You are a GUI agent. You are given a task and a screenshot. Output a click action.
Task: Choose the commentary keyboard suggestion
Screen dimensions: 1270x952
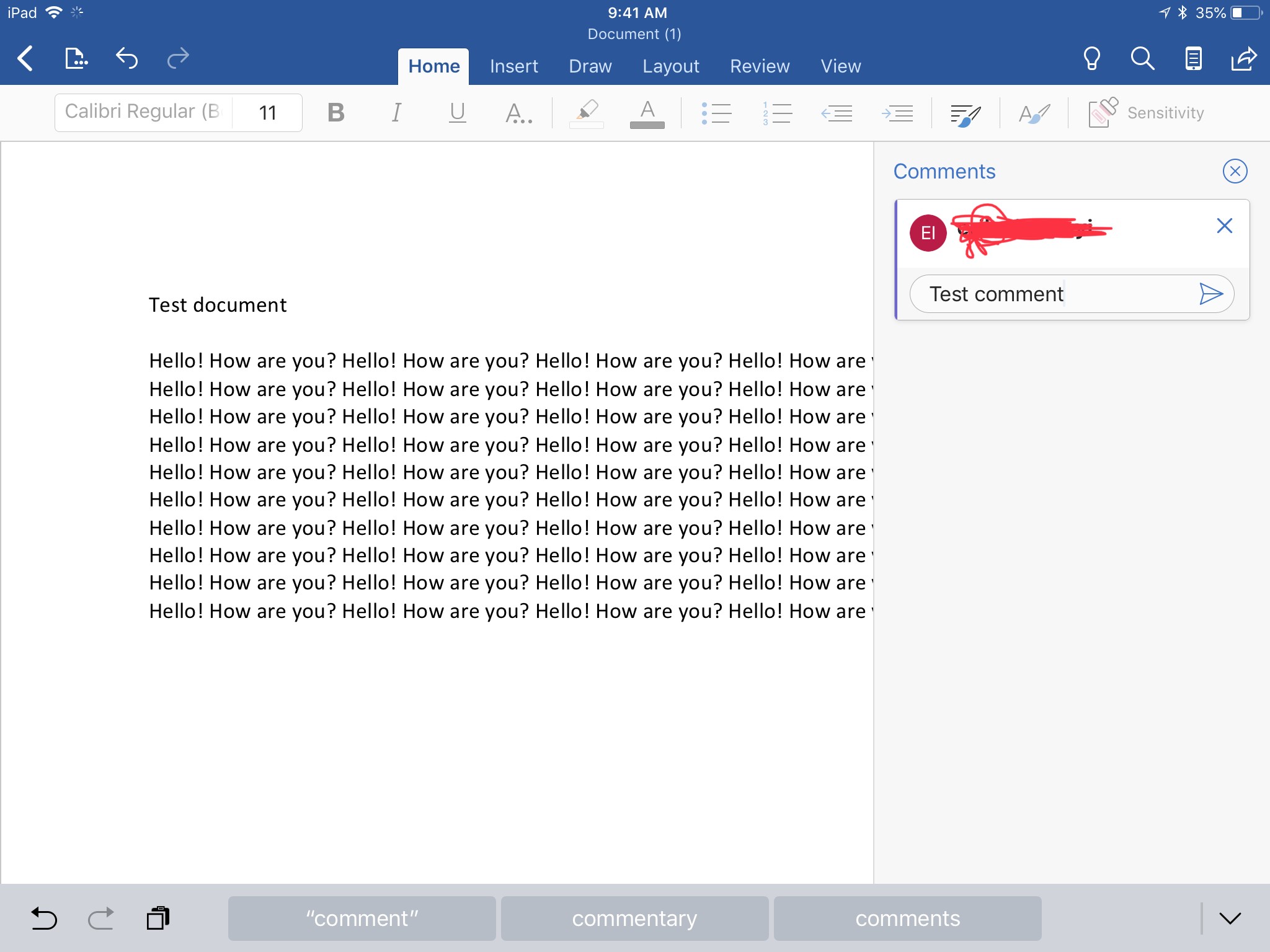634,919
